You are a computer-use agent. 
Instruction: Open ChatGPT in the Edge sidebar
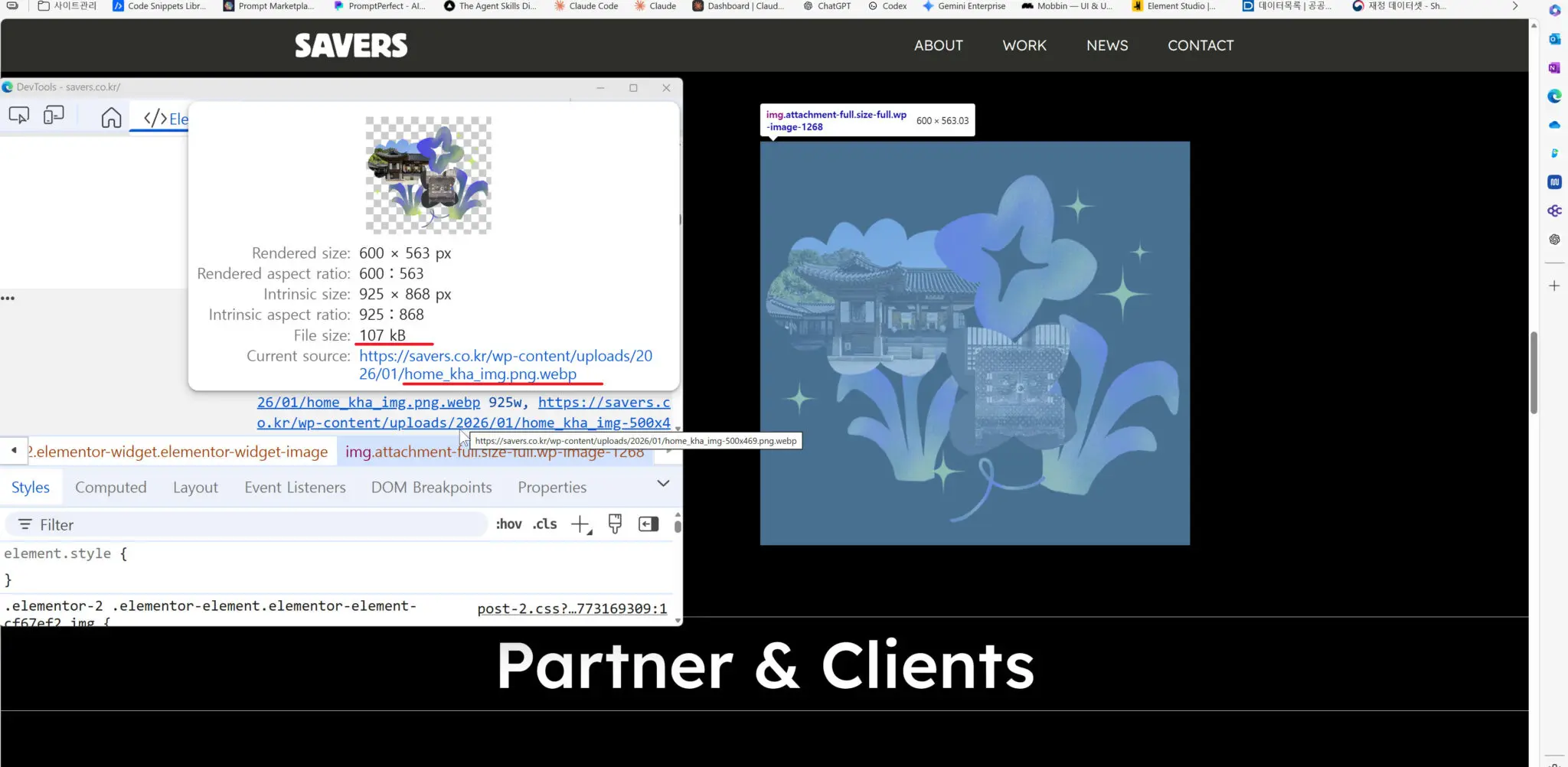click(x=1554, y=240)
